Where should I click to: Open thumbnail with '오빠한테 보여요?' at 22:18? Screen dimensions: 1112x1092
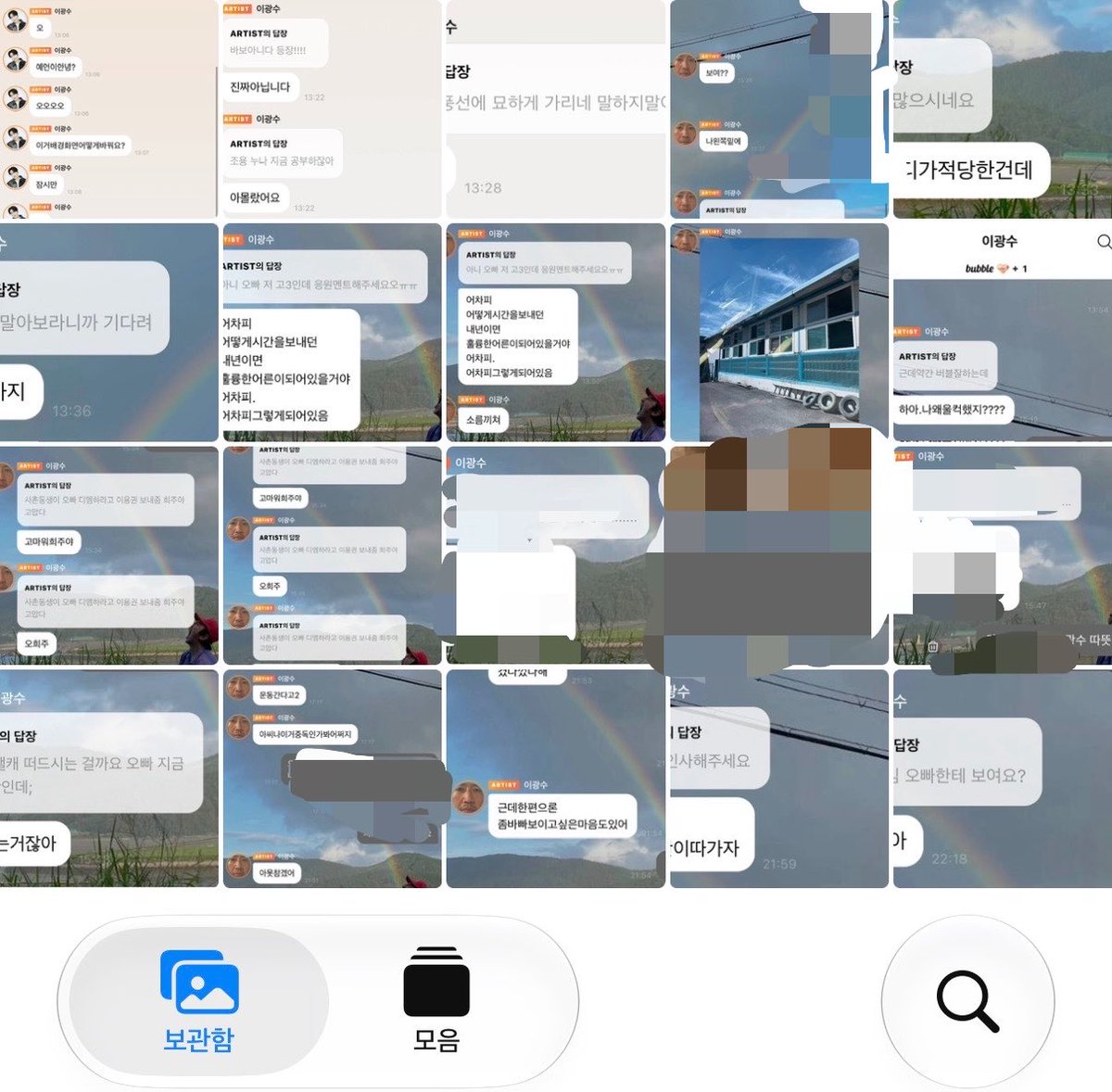tap(1003, 779)
